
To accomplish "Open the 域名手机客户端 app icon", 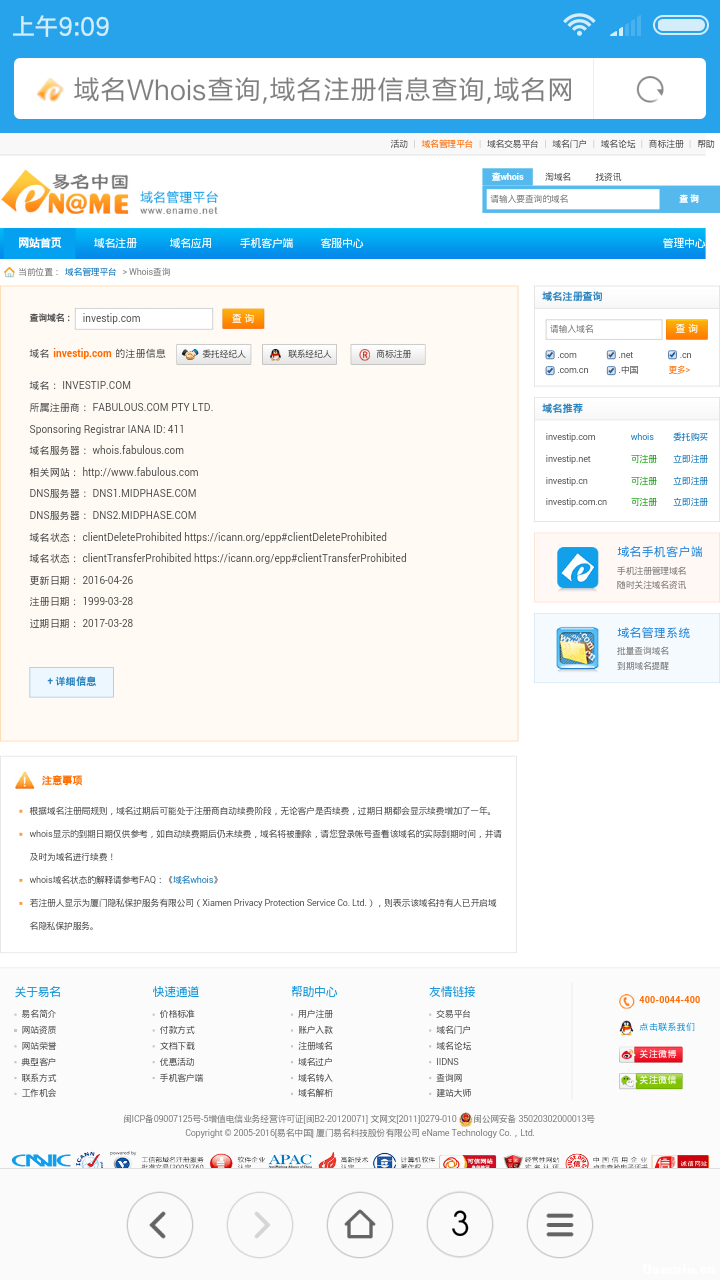I will [577, 569].
